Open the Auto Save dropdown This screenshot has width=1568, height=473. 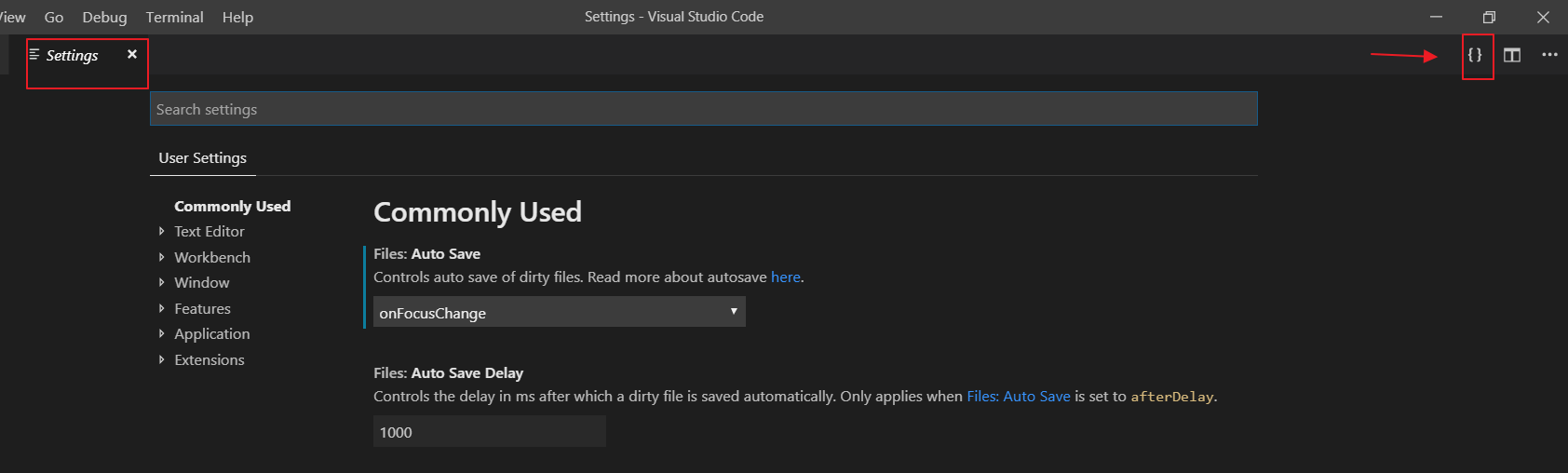[x=559, y=312]
